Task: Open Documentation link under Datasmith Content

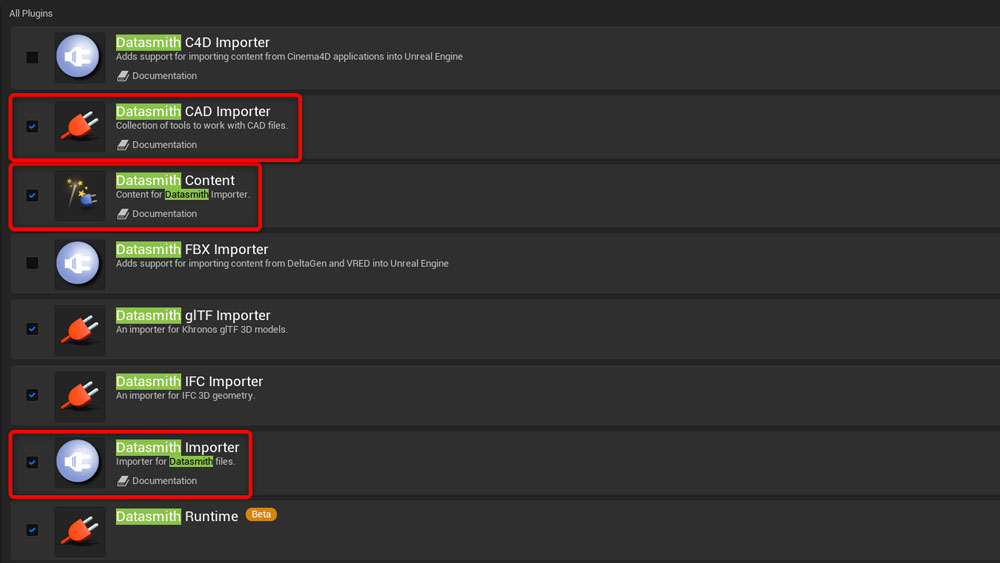Action: [157, 214]
